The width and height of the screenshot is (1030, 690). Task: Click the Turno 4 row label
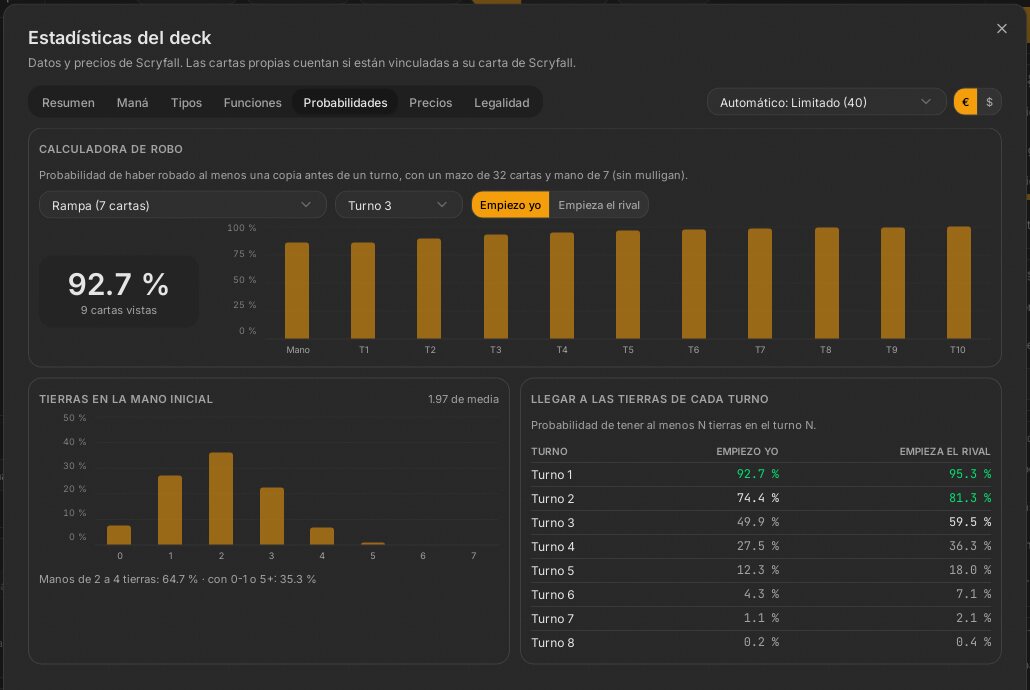click(552, 547)
